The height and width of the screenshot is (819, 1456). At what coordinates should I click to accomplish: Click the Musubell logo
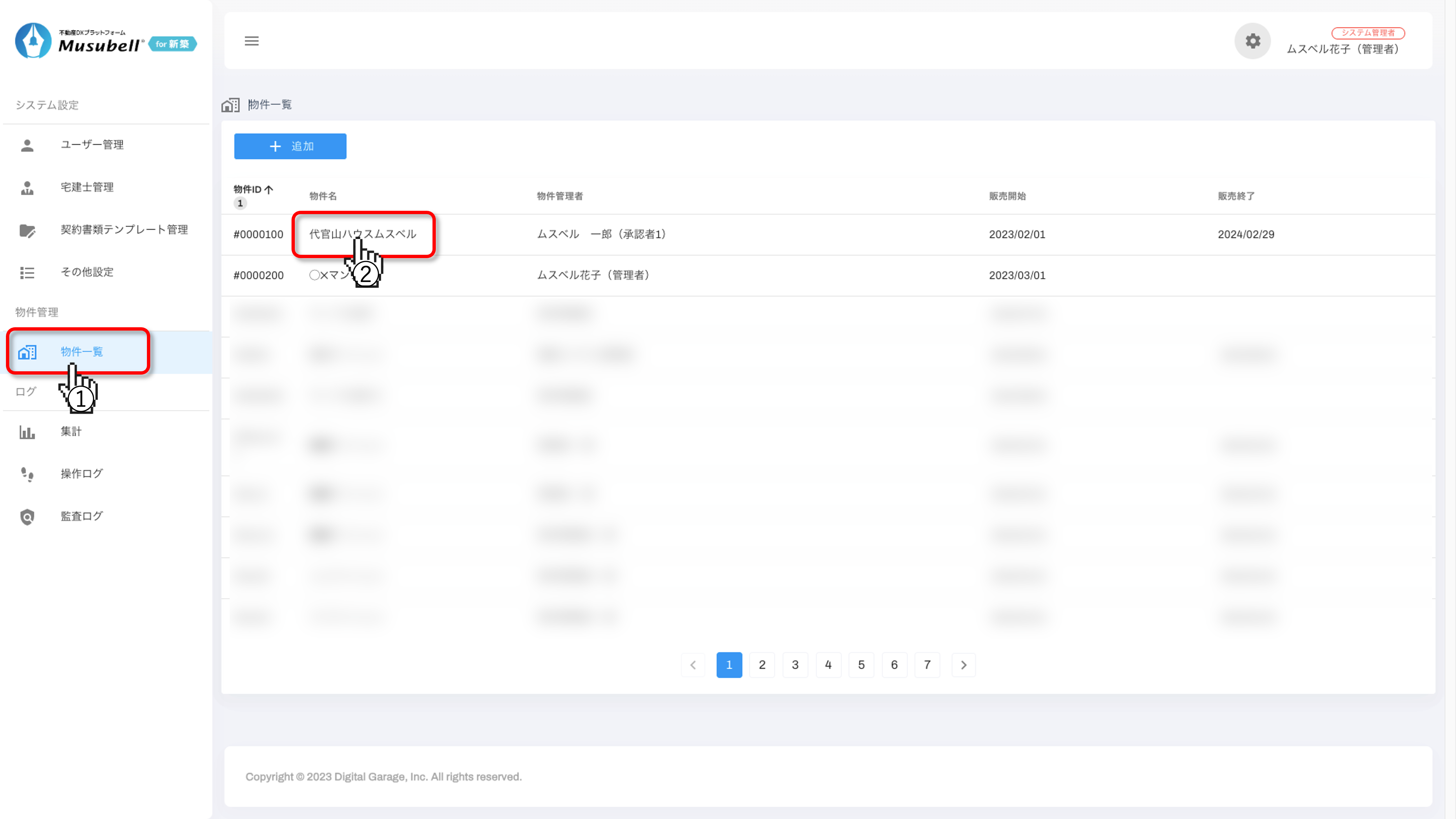click(106, 41)
